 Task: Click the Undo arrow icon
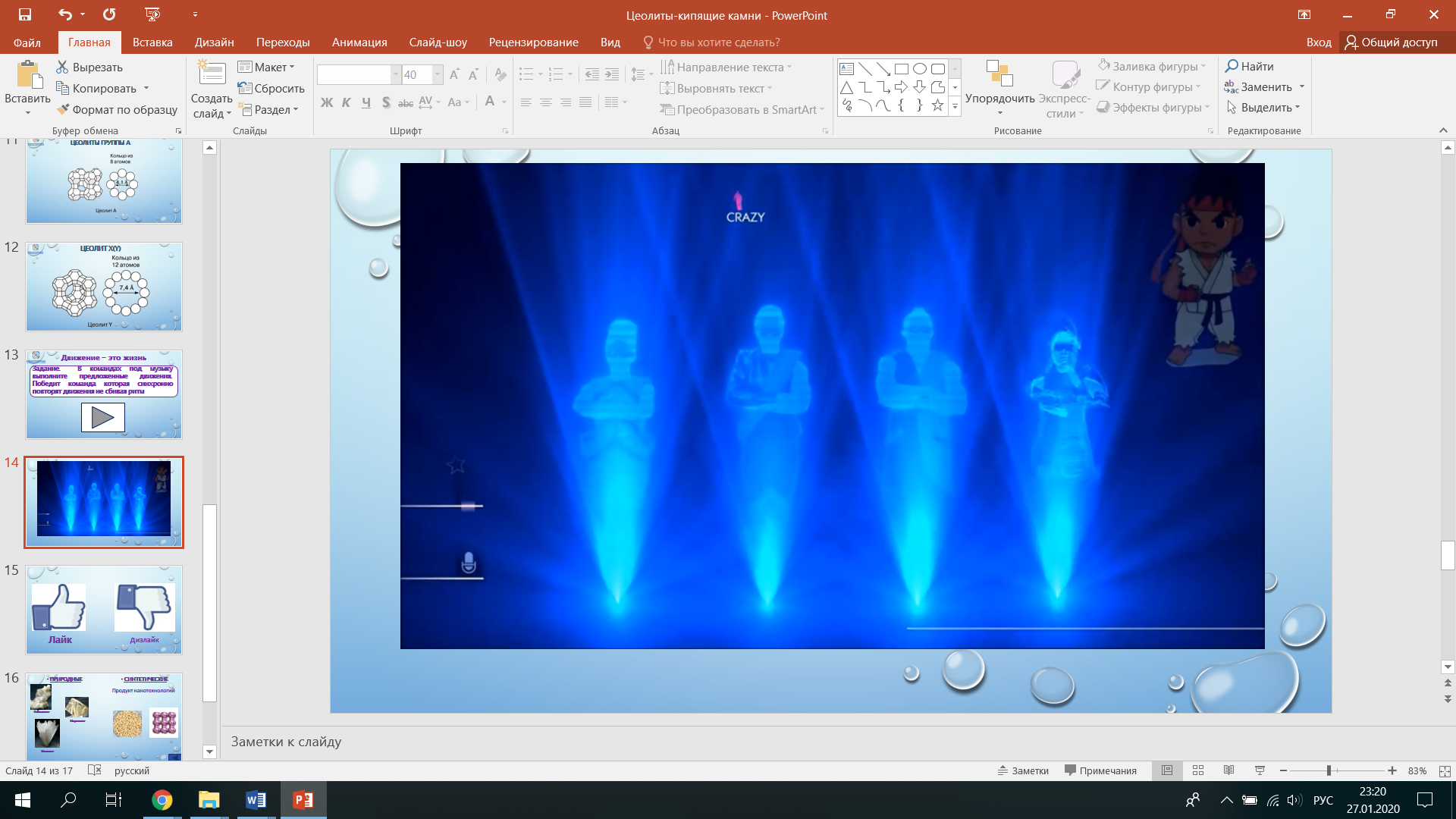point(65,14)
